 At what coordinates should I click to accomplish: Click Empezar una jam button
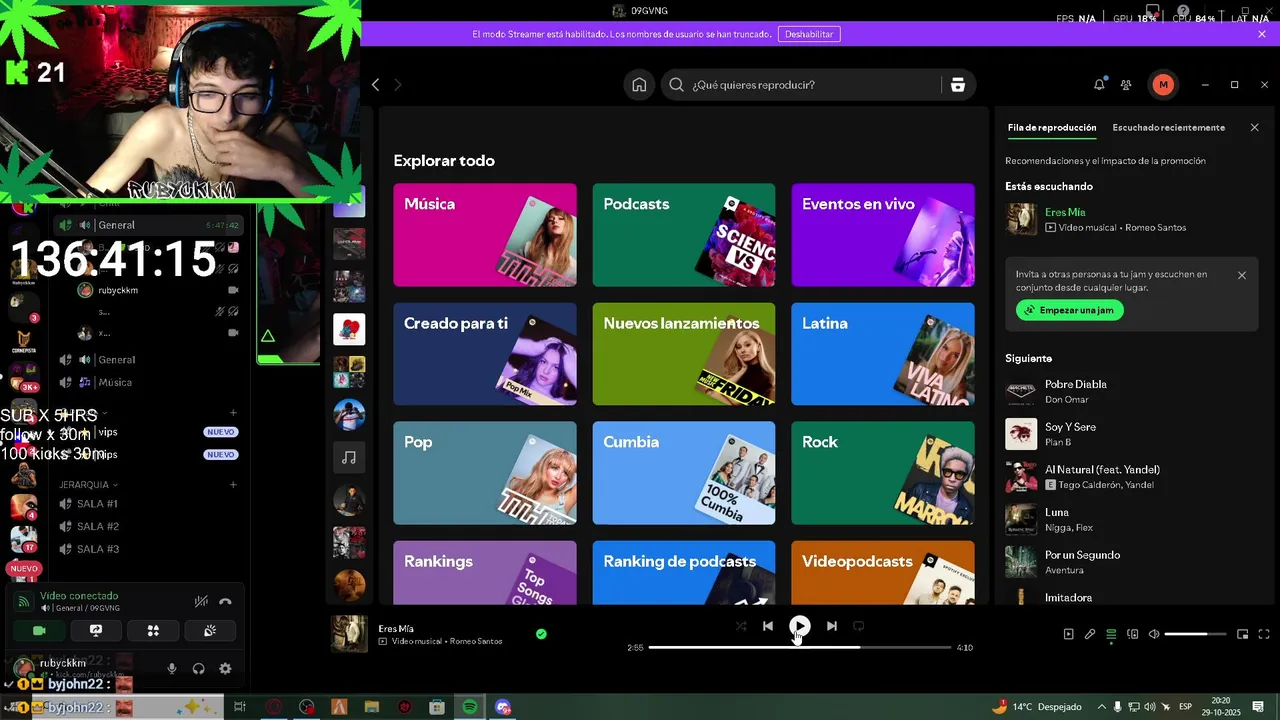point(1070,310)
